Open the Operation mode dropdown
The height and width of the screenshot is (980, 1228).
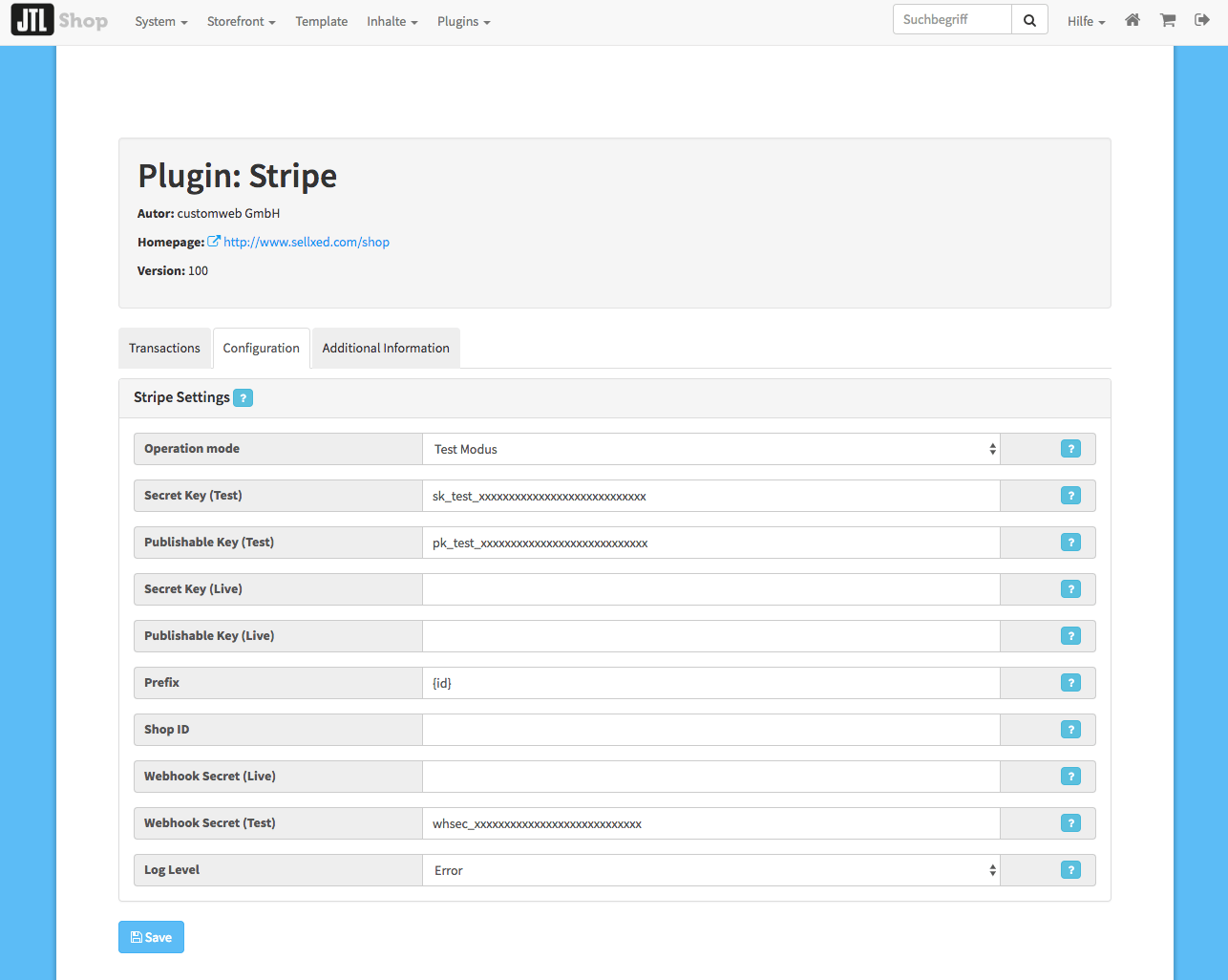pyautogui.click(x=710, y=449)
